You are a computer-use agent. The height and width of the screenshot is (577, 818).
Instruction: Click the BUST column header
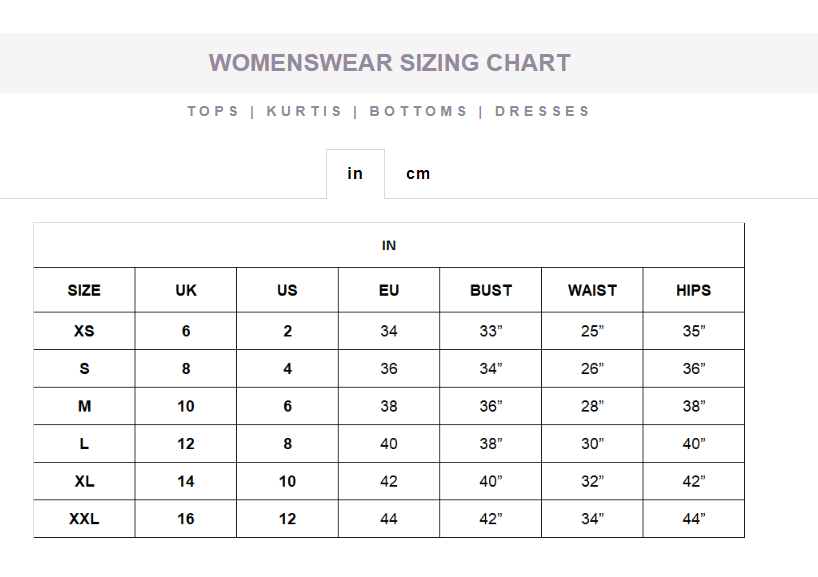491,290
